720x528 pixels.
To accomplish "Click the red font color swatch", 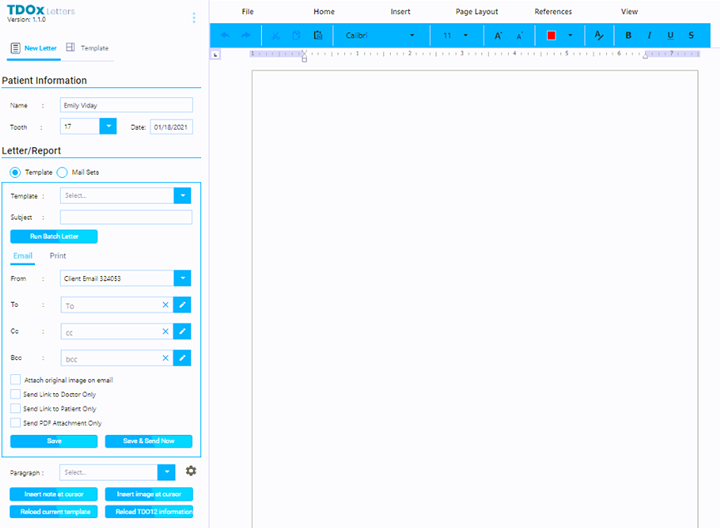I will [551, 35].
